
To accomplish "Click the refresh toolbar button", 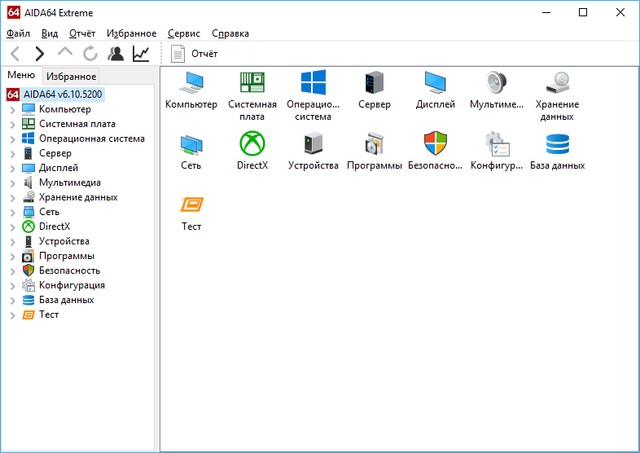I will [x=91, y=53].
